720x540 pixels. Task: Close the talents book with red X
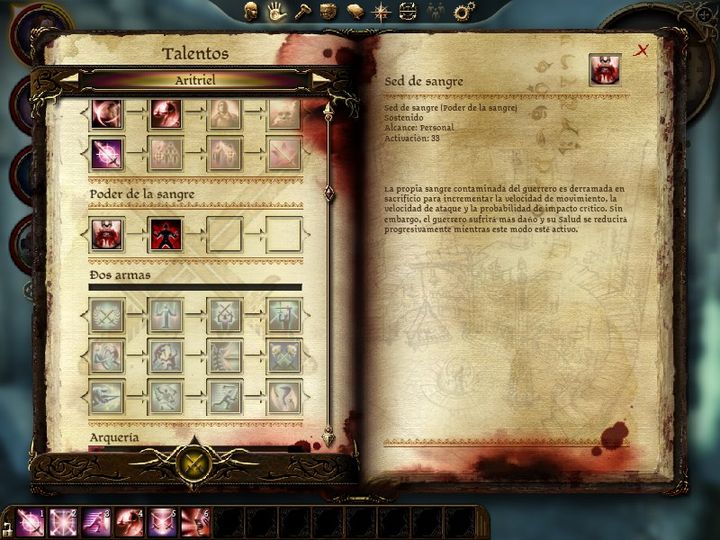pos(641,50)
